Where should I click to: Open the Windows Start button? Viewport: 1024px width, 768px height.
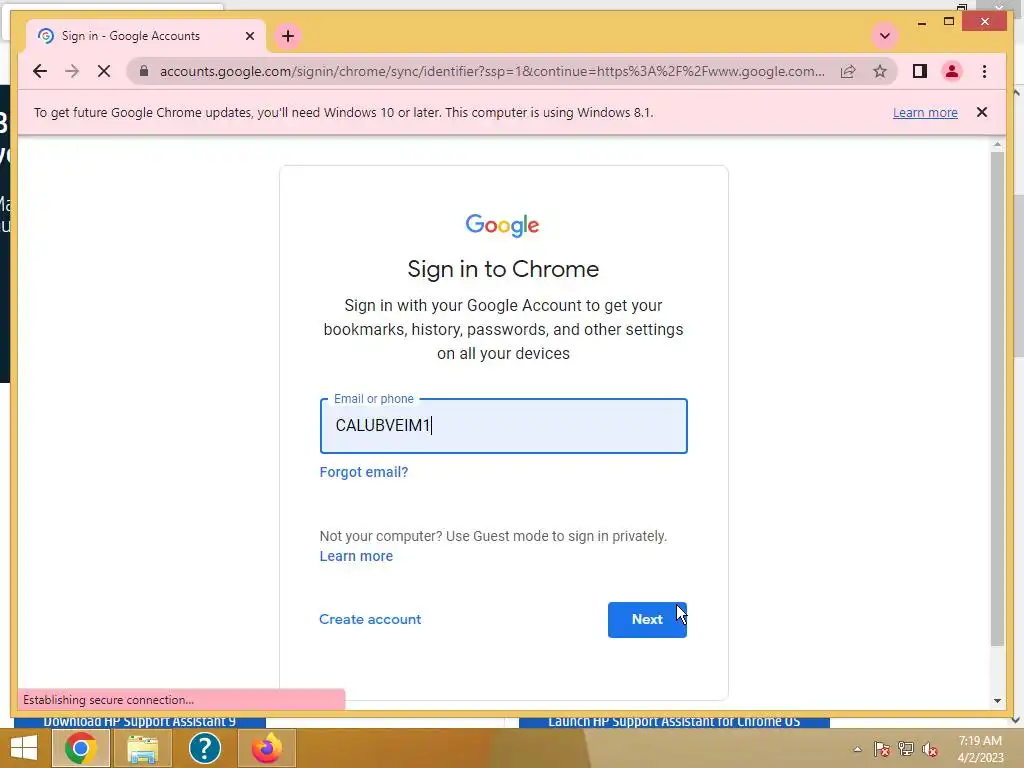24,748
